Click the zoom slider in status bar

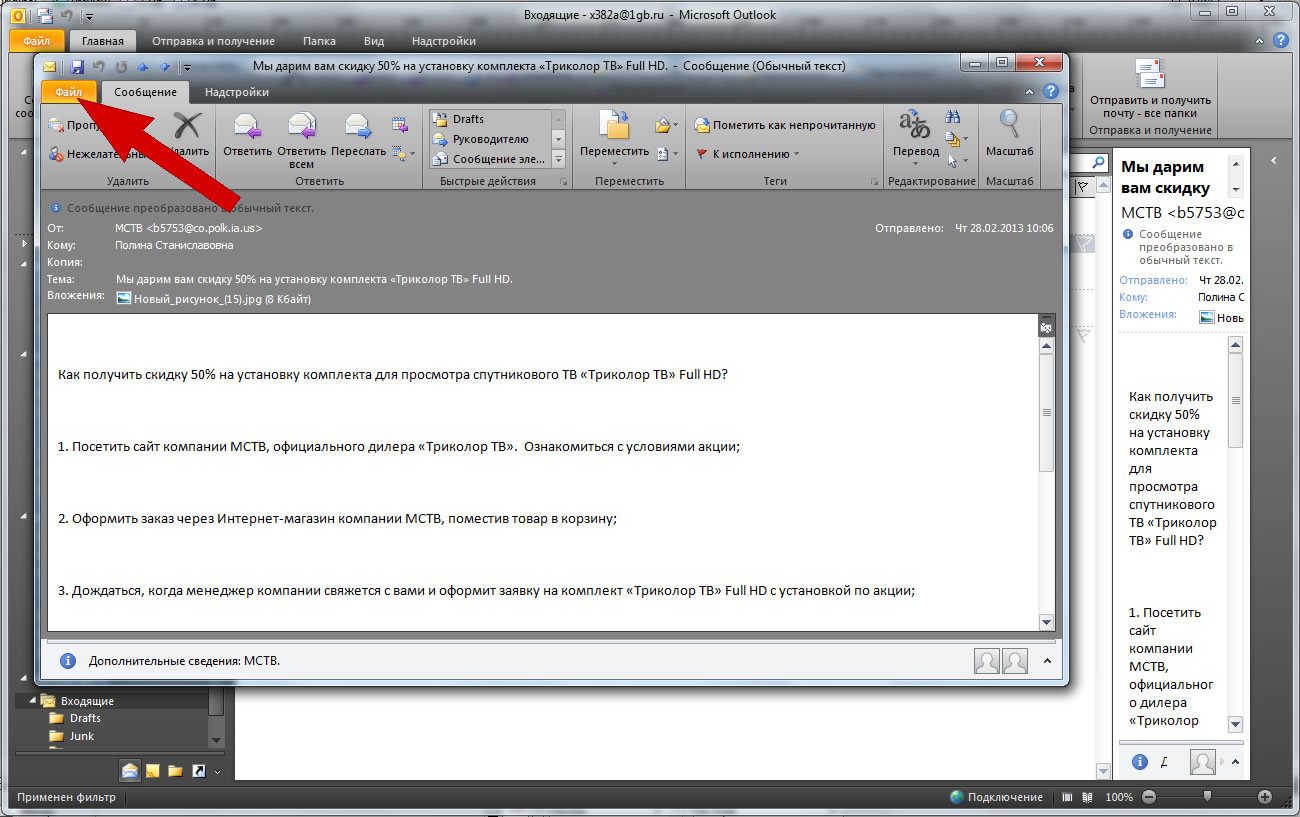[1207, 797]
